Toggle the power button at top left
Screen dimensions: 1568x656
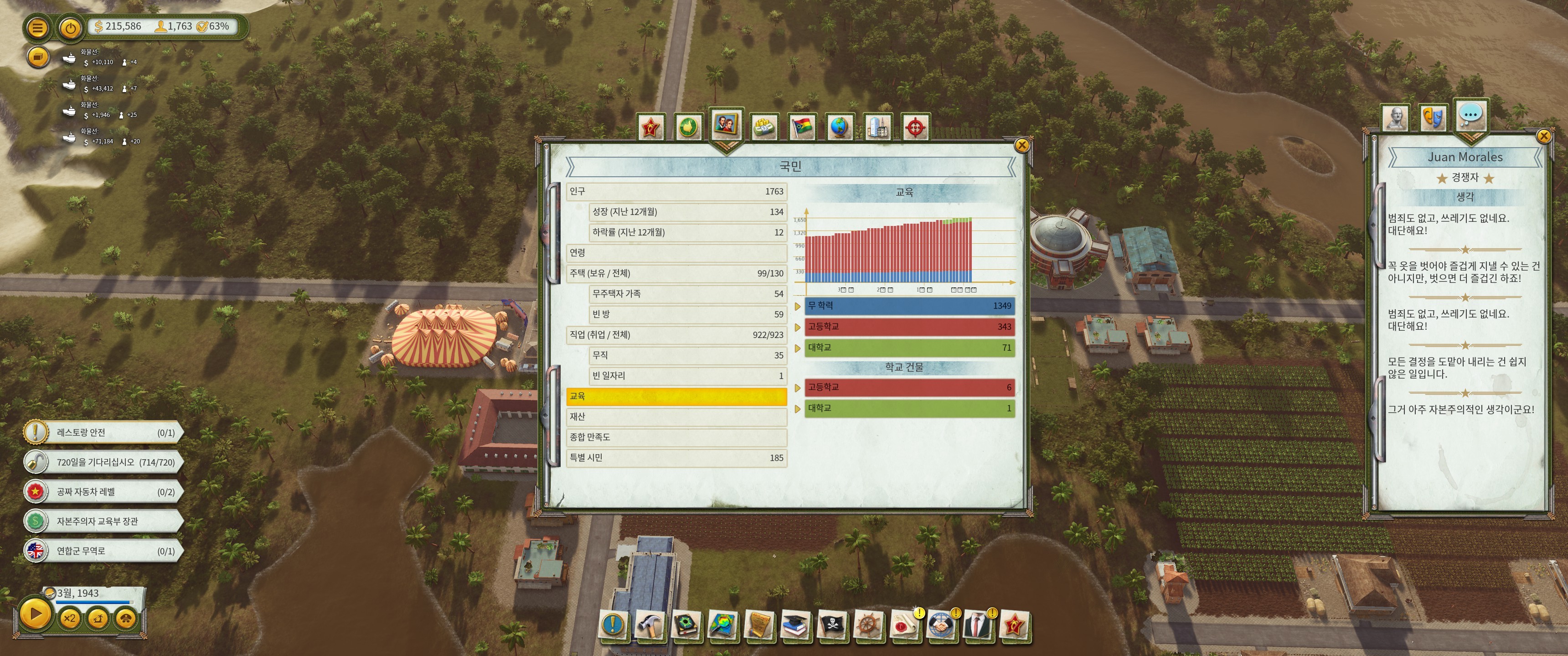coord(71,27)
